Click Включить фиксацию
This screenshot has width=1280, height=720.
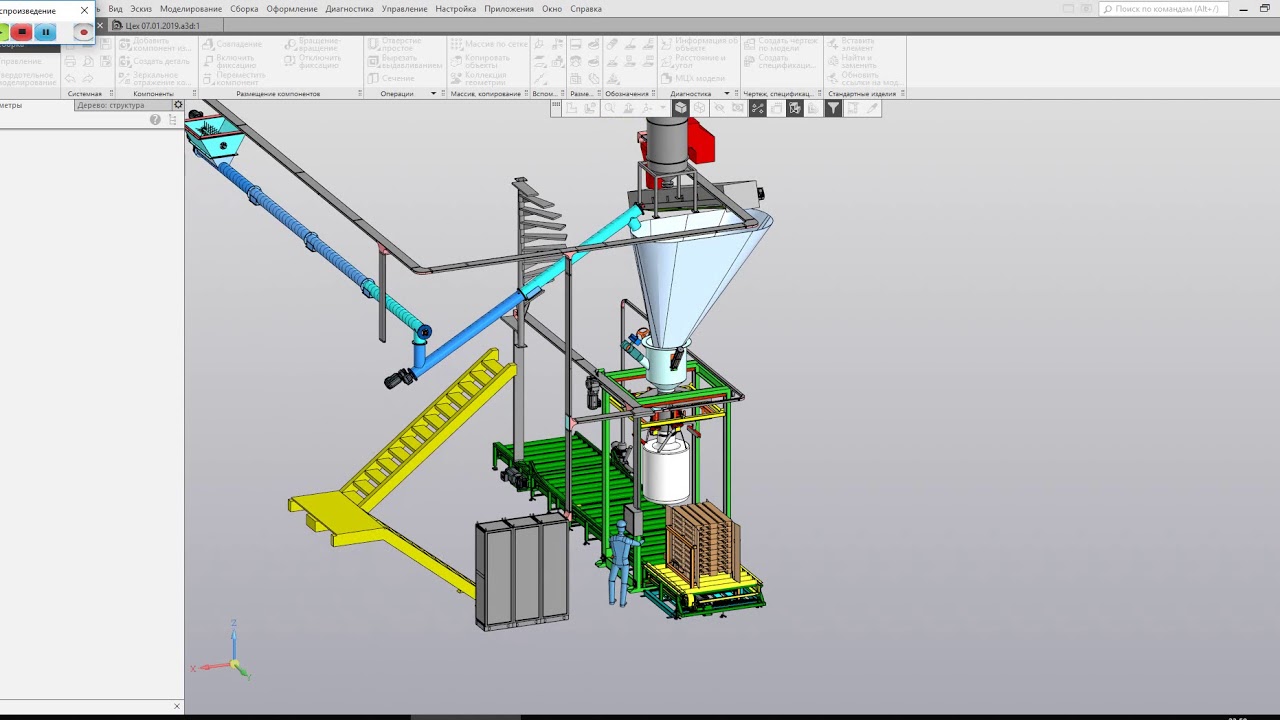232,61
